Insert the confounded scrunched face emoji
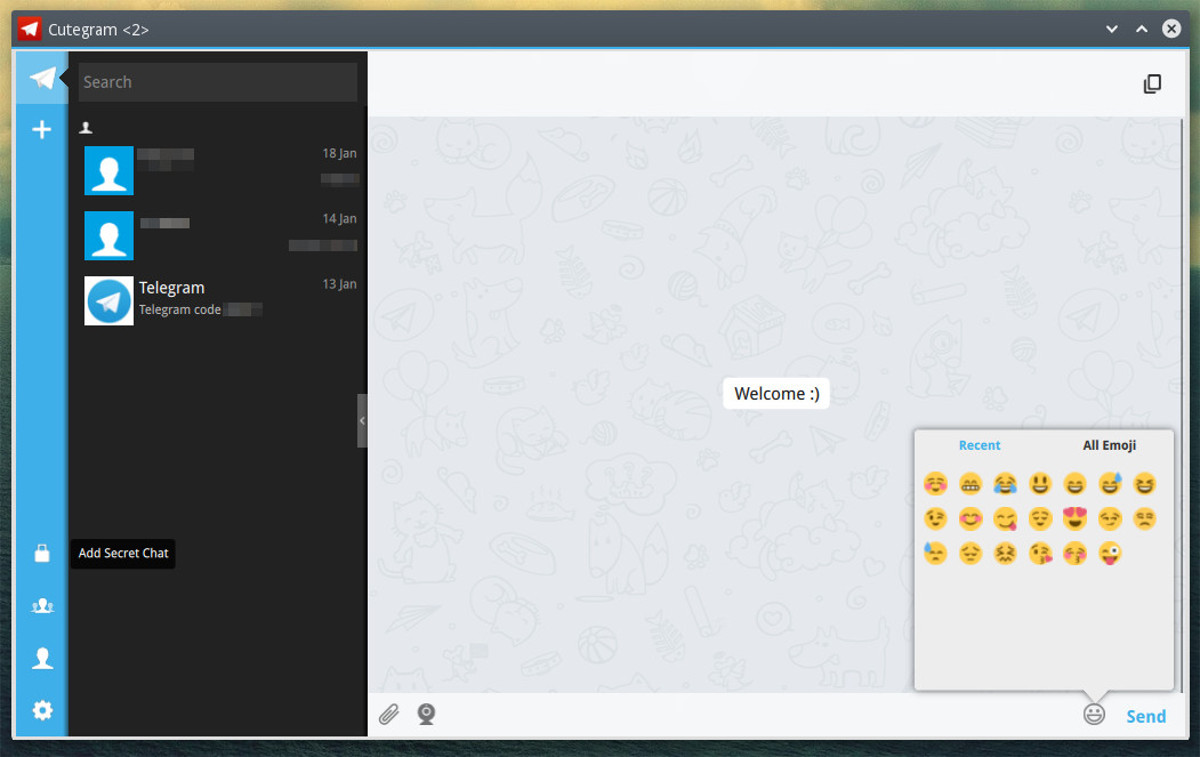The image size is (1200, 757). pos(1005,553)
